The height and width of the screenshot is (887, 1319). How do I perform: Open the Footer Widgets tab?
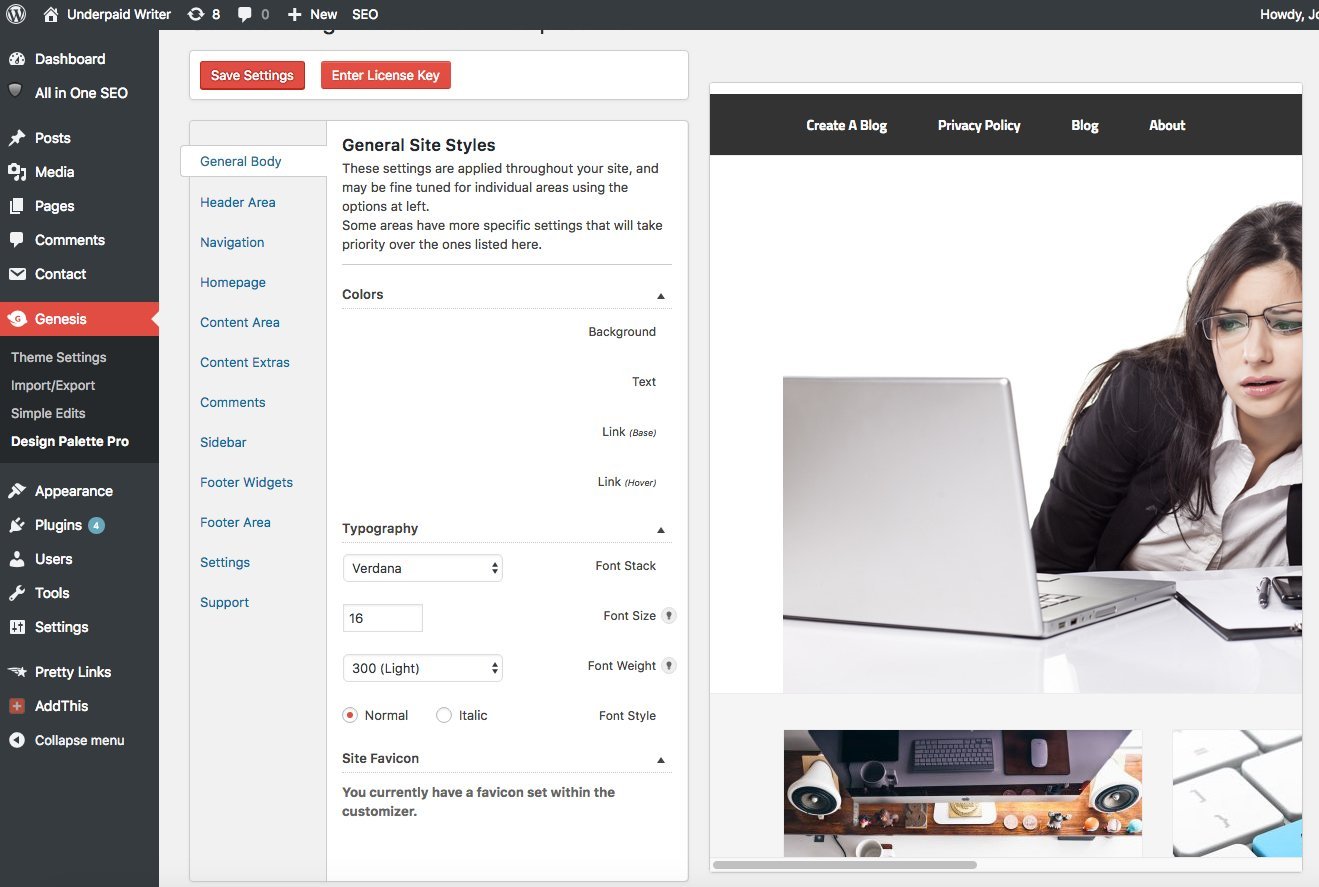[247, 482]
